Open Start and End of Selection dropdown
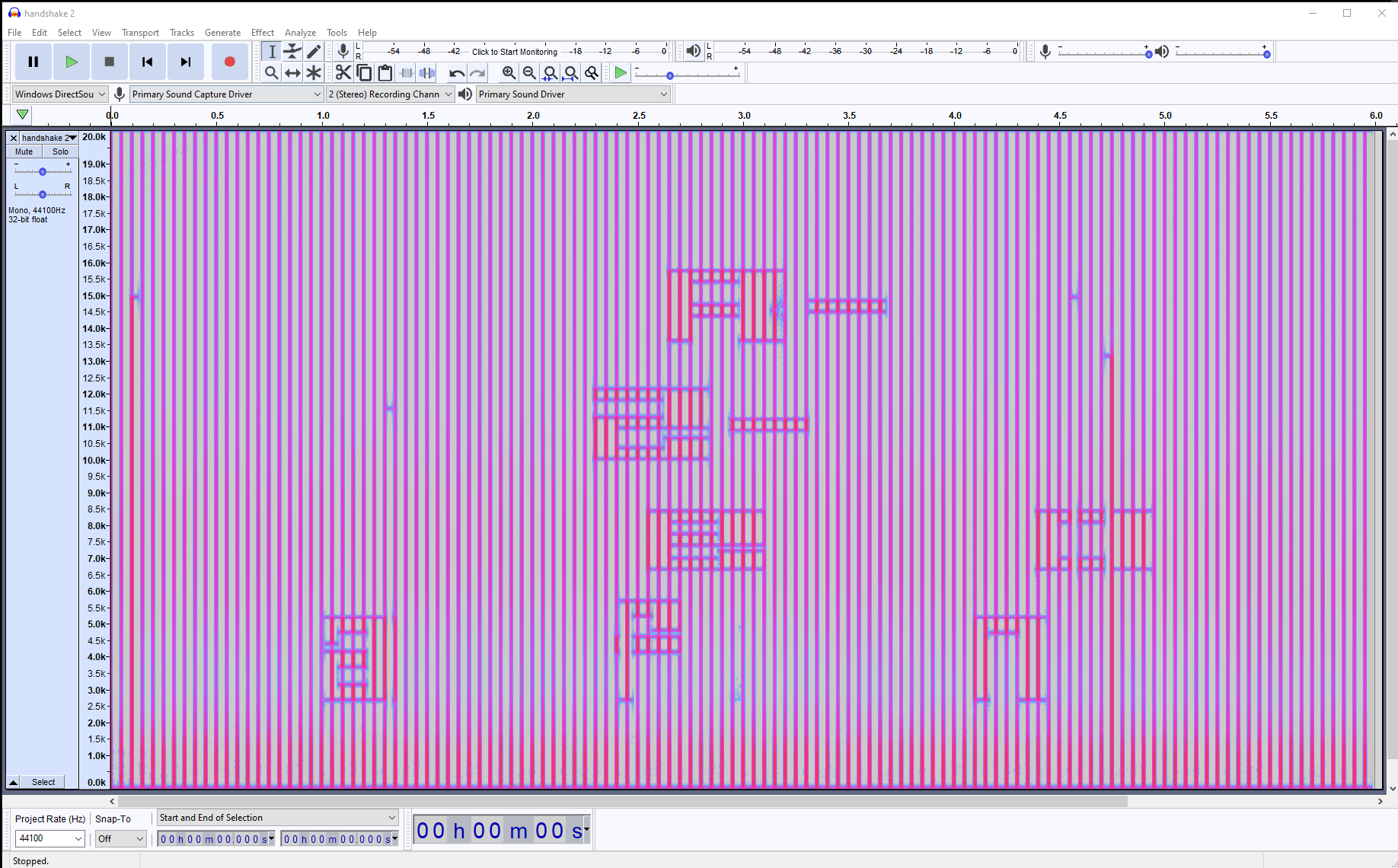This screenshot has width=1398, height=868. (278, 817)
